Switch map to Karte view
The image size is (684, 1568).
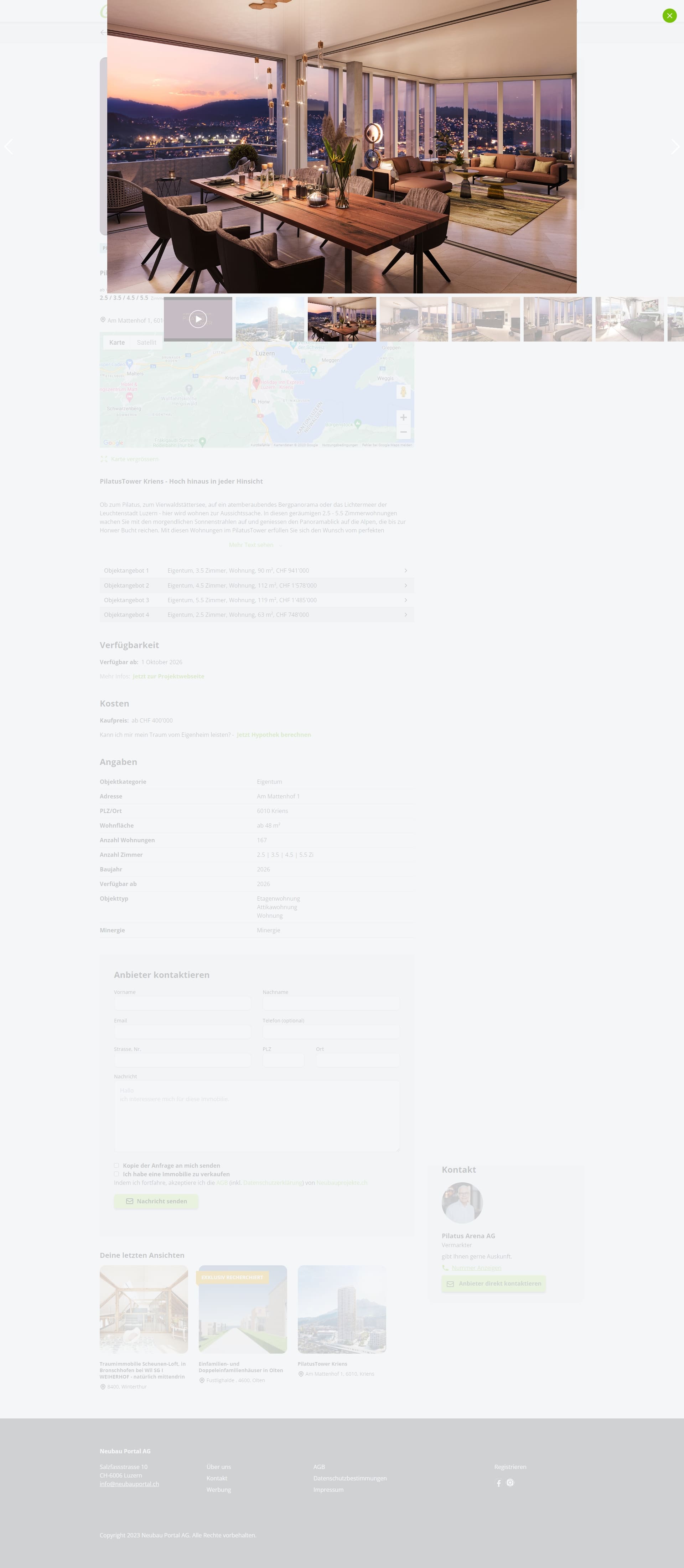pyautogui.click(x=117, y=343)
